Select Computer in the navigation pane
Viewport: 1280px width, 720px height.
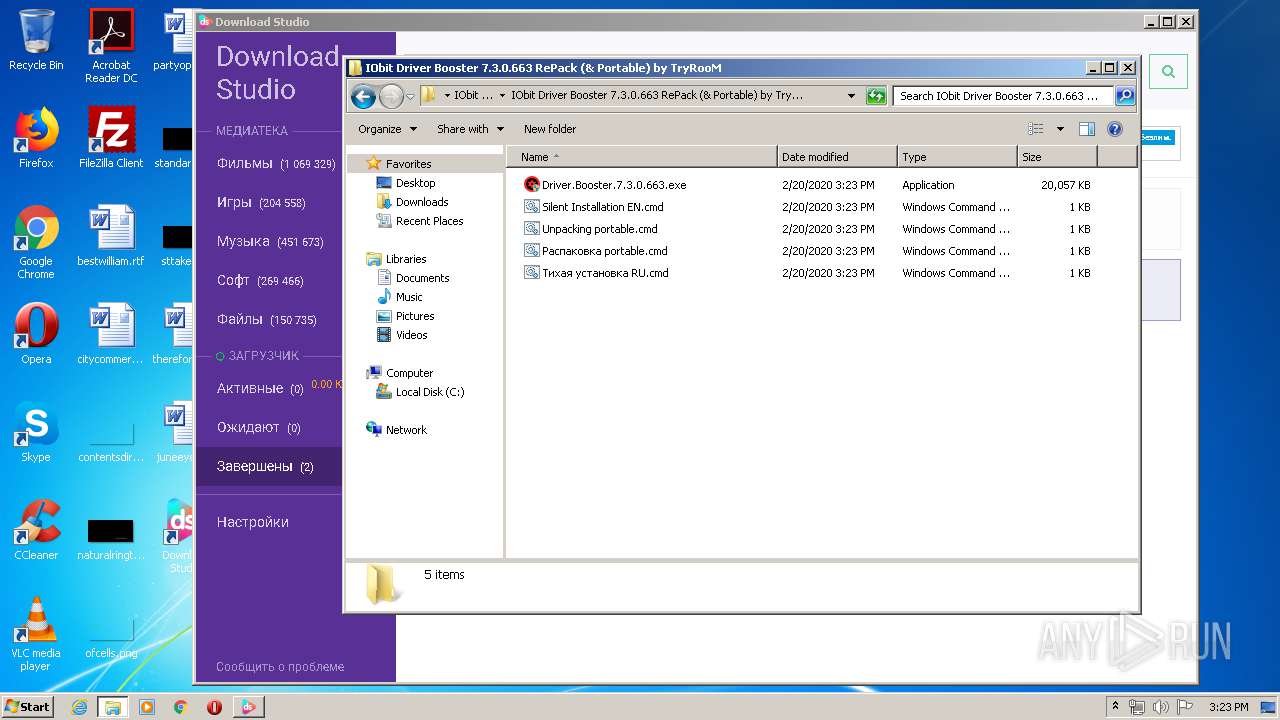click(x=409, y=373)
